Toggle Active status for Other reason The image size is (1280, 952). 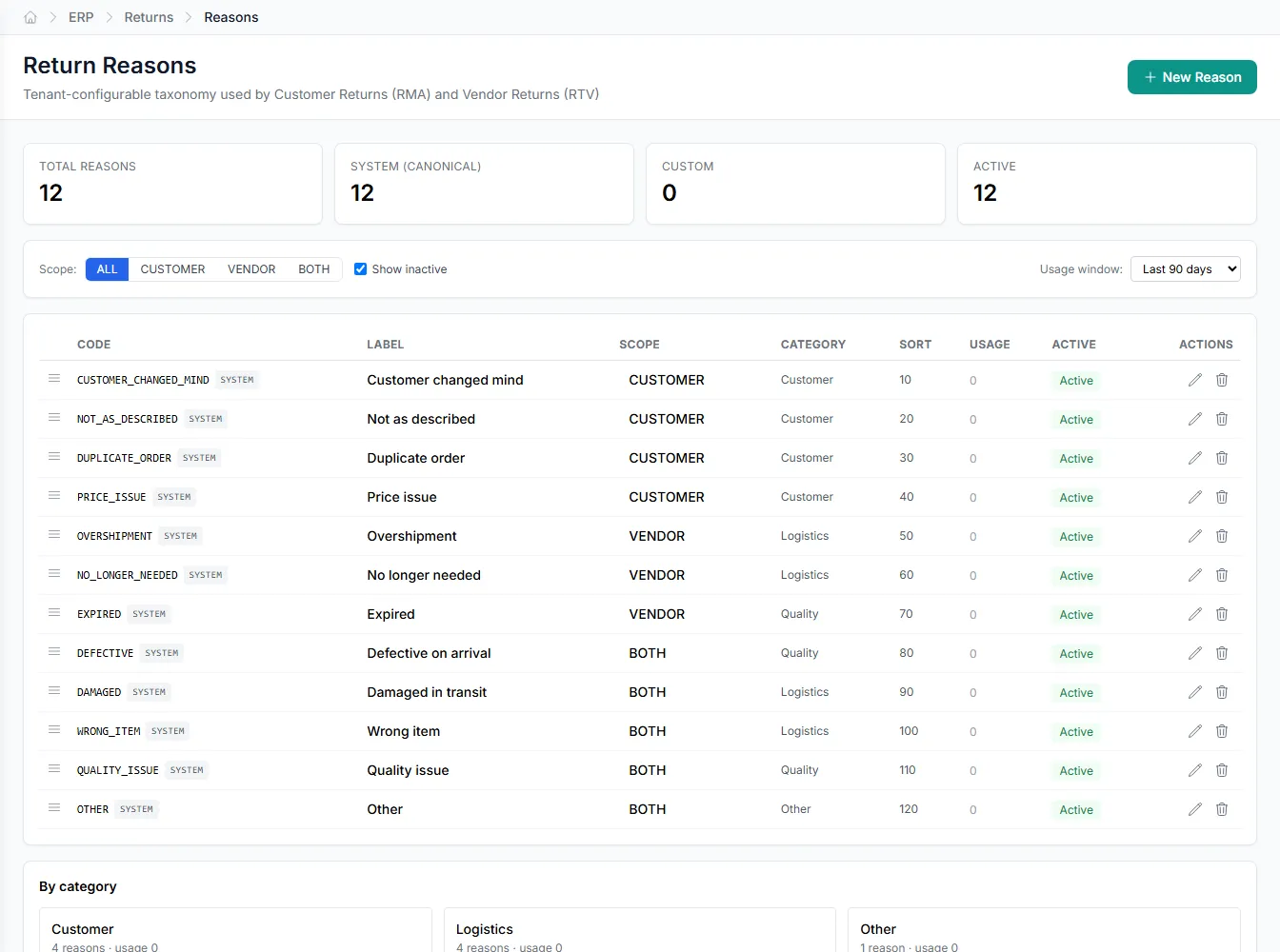point(1076,810)
